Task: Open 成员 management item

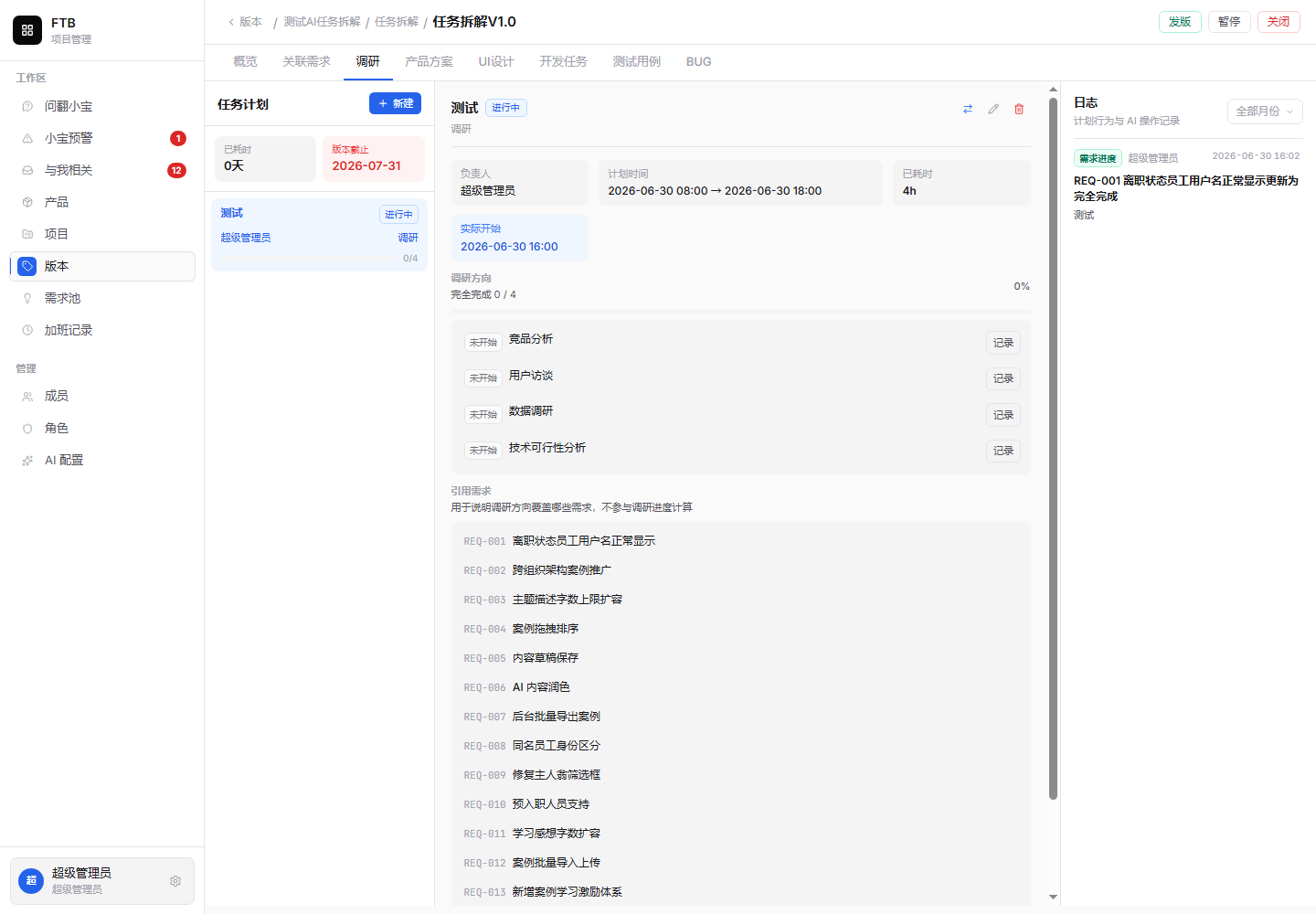Action: click(102, 396)
